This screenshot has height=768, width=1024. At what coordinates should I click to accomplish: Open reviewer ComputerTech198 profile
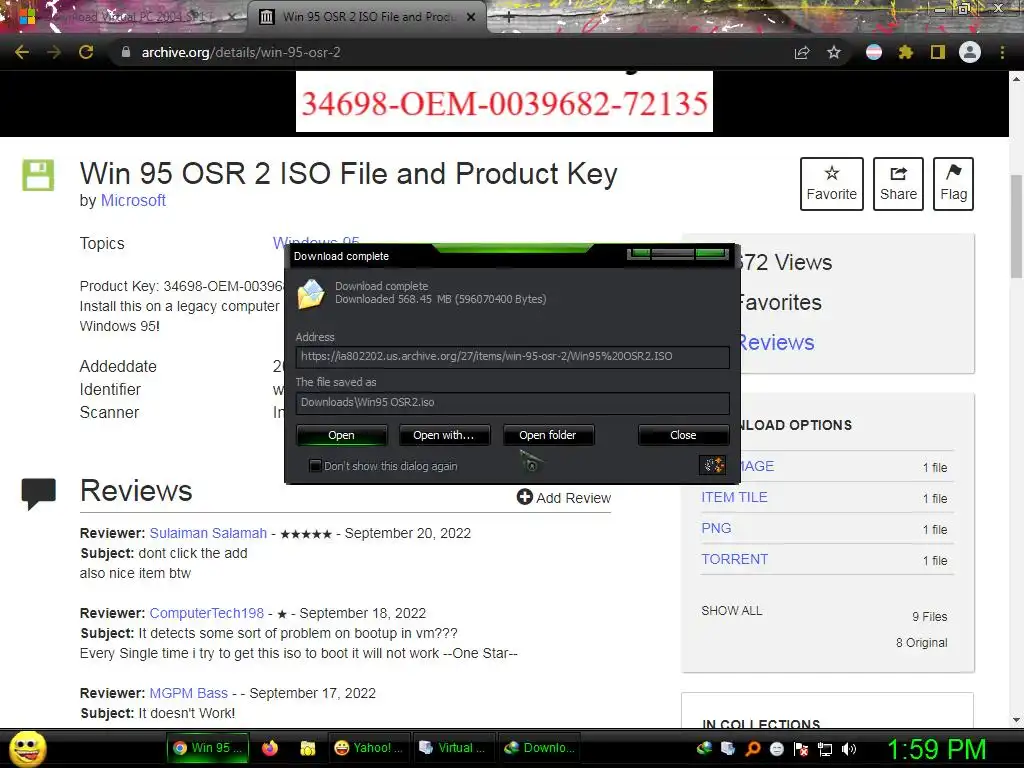point(206,613)
